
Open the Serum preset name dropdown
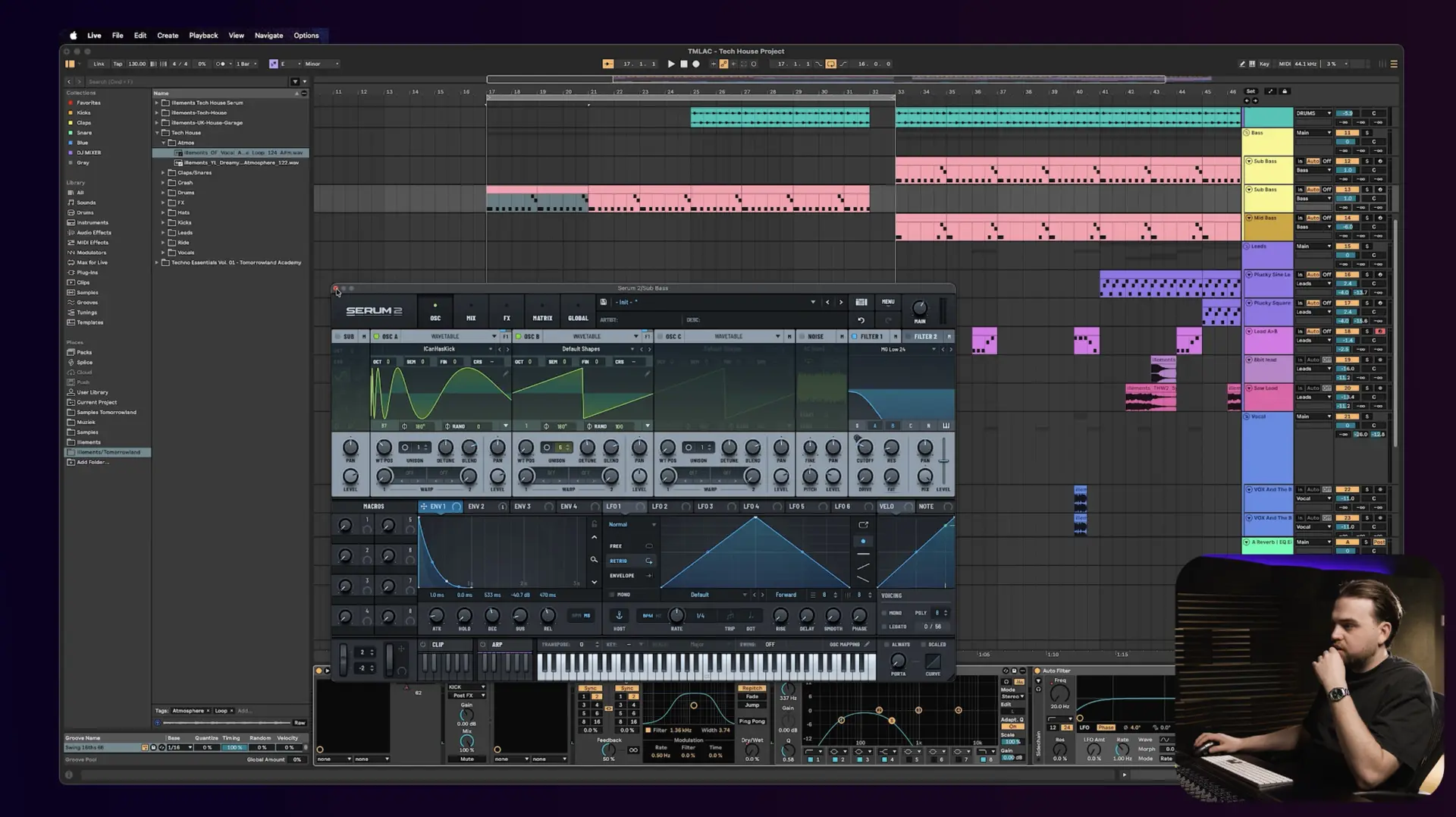pos(813,302)
